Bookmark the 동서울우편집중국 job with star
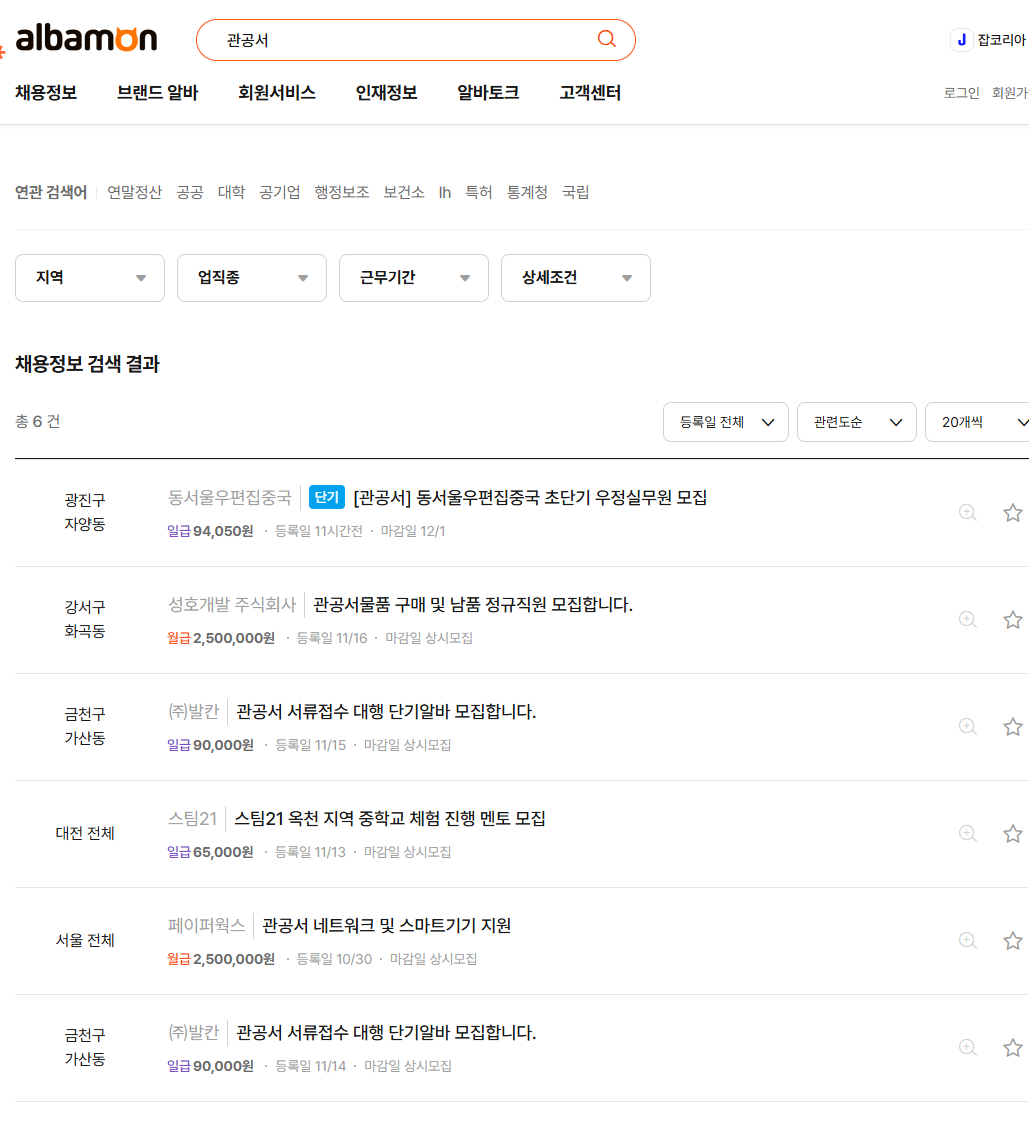The height and width of the screenshot is (1125, 1029). point(1012,512)
